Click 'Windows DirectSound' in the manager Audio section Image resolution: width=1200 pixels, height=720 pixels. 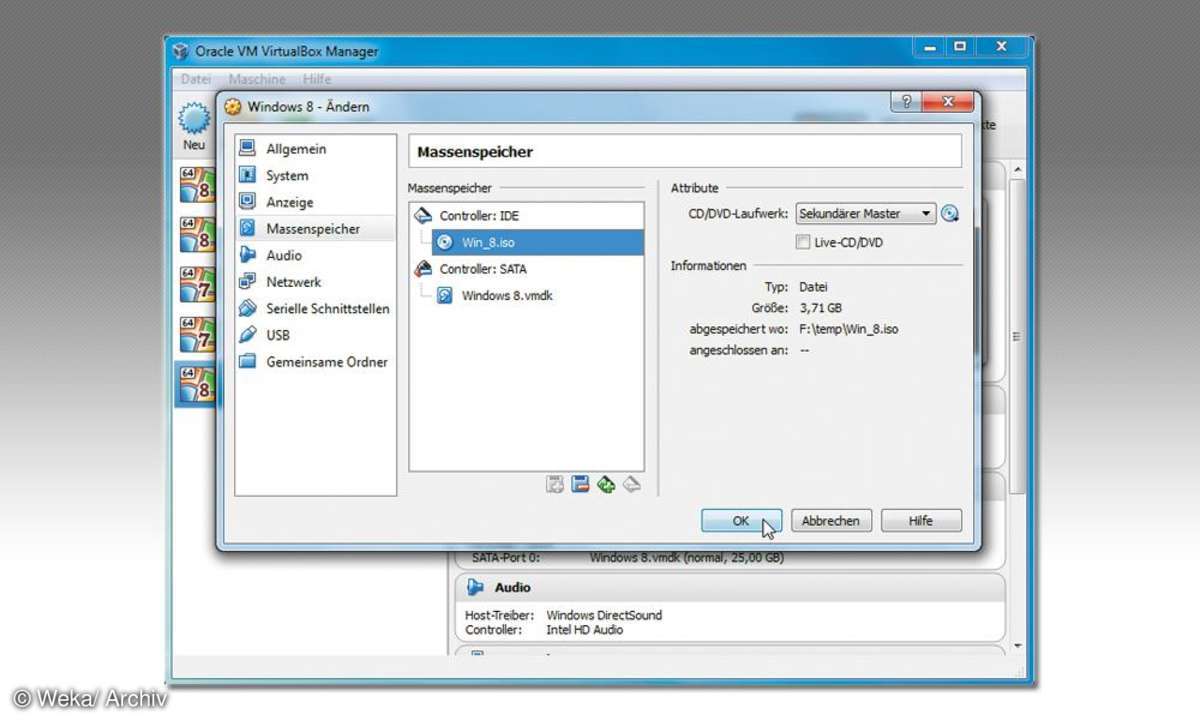coord(604,615)
